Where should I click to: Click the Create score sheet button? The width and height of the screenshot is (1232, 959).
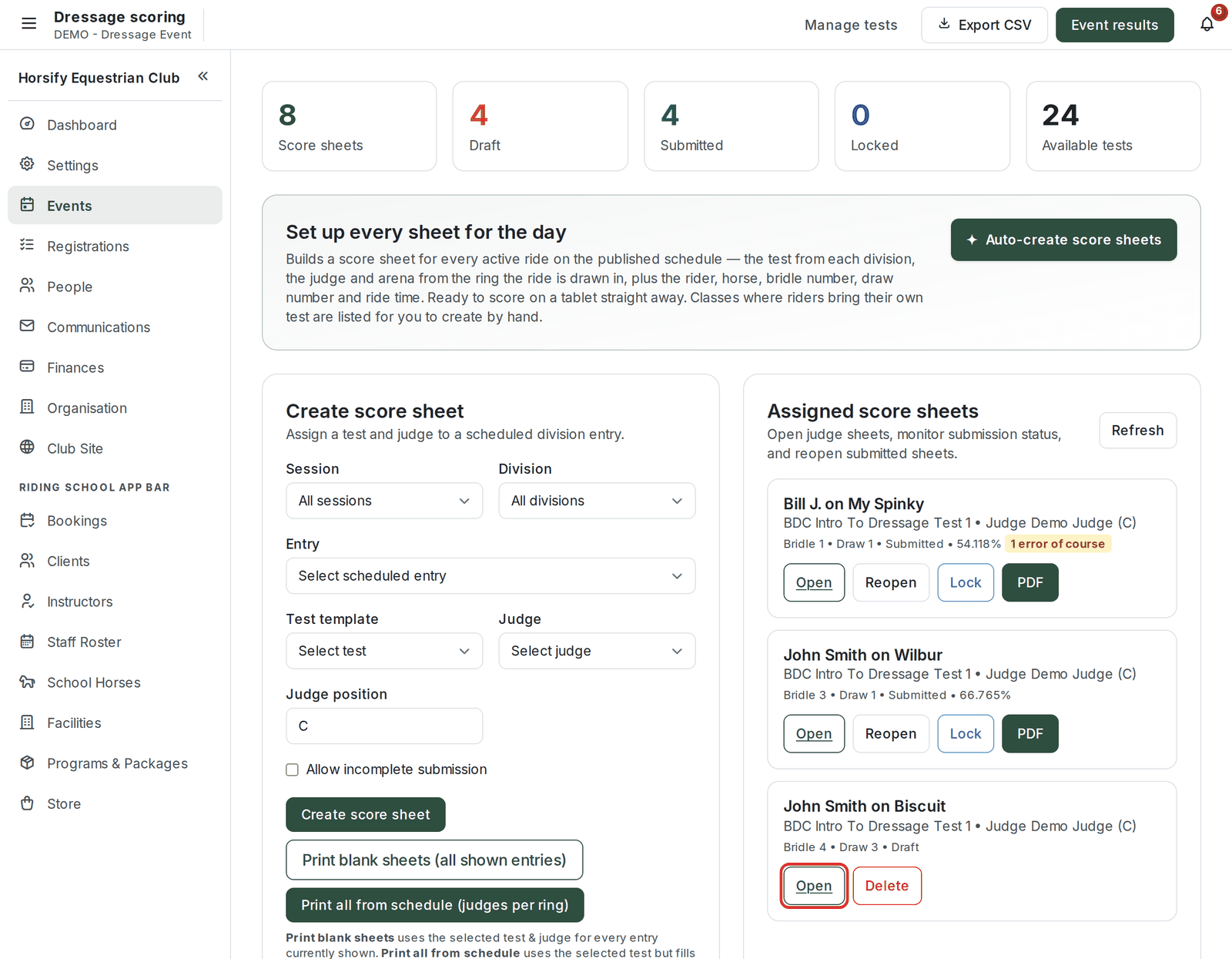pyautogui.click(x=366, y=814)
